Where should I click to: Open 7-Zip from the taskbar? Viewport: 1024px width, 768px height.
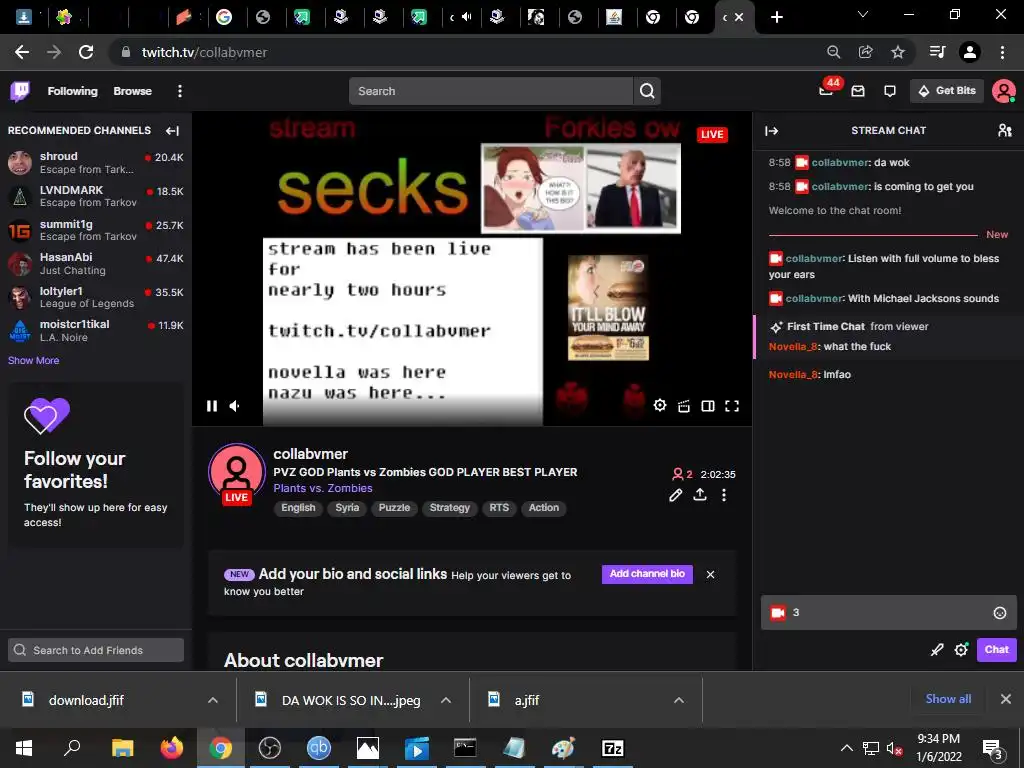(x=613, y=748)
